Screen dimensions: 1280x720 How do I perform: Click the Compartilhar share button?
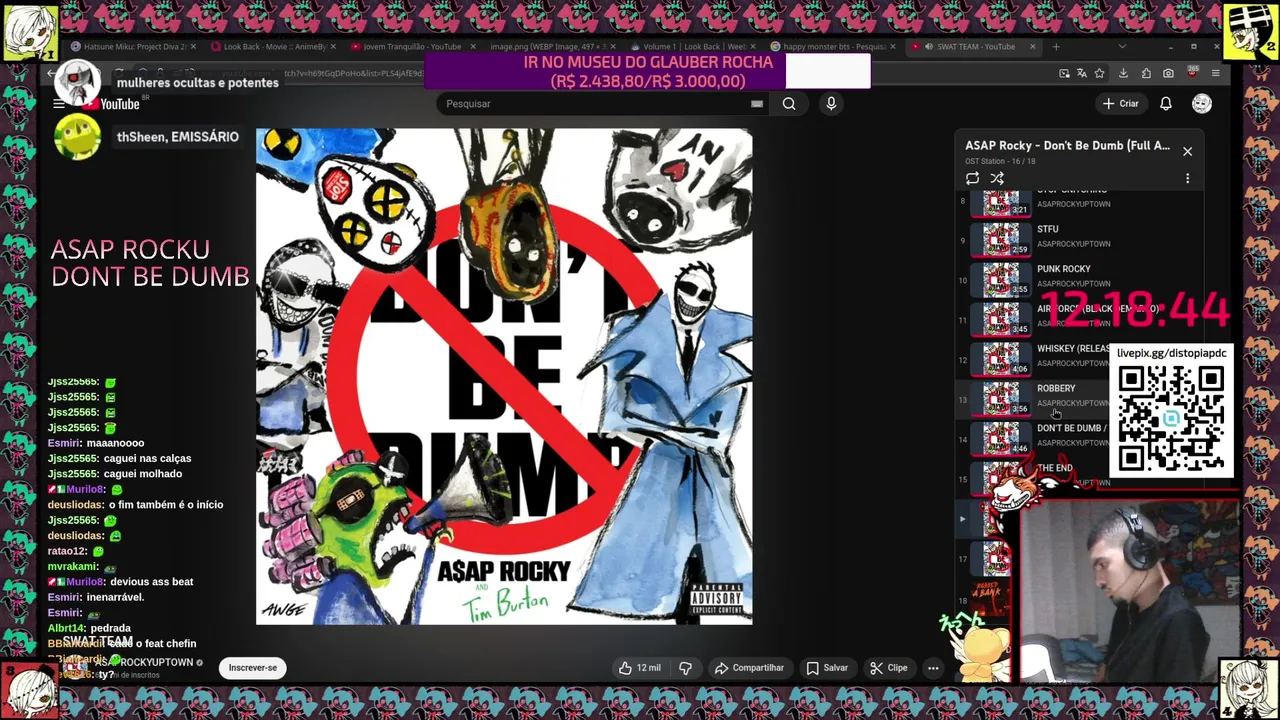pos(749,668)
